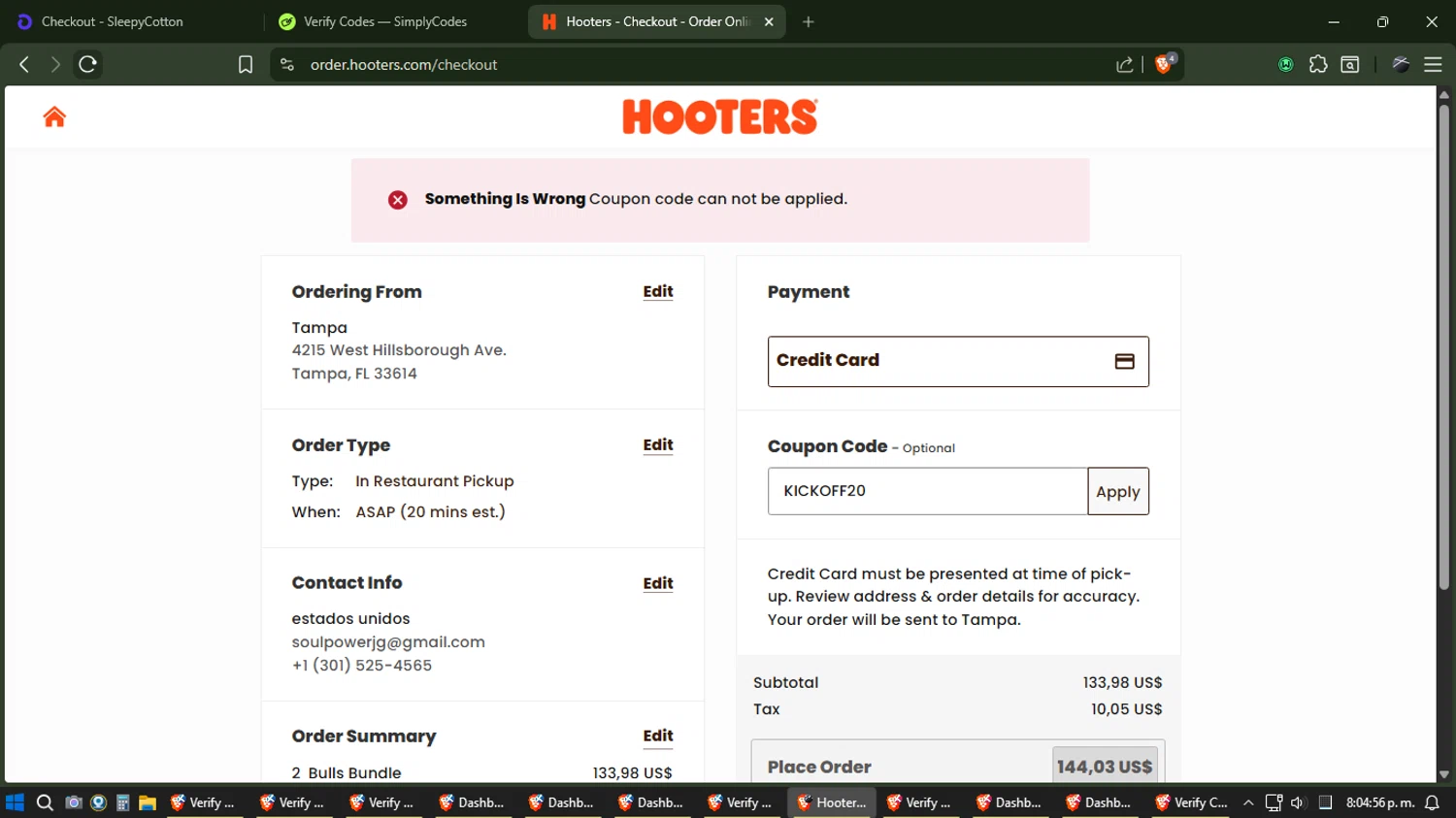
Task: Click the address bar URL
Action: coord(404,65)
